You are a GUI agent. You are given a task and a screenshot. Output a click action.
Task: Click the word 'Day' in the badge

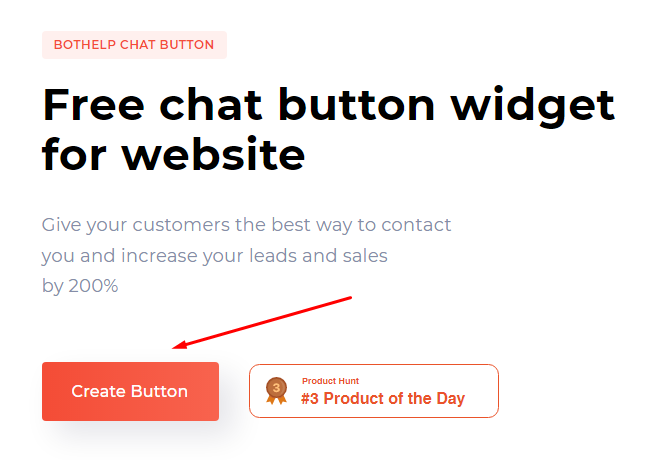pos(450,399)
